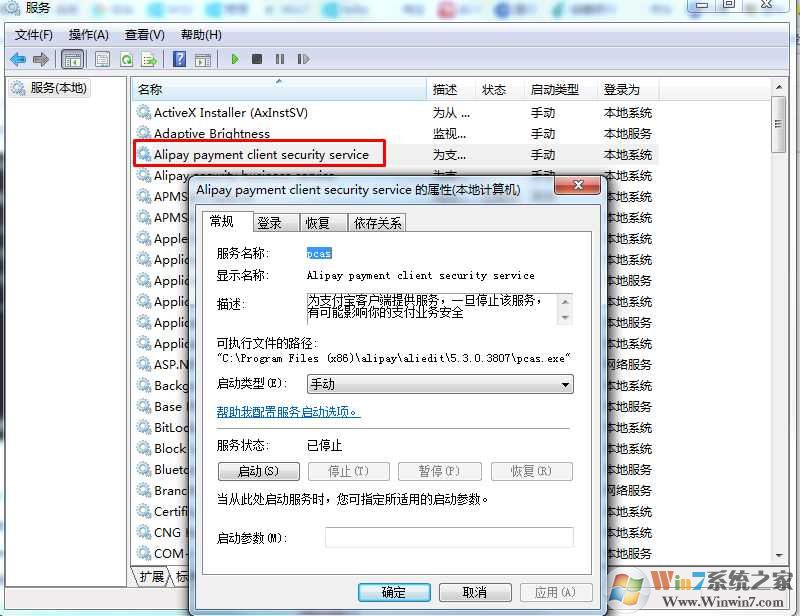The width and height of the screenshot is (800, 616).
Task: Click services list vertical scrollbar thumb
Action: pyautogui.click(x=779, y=124)
